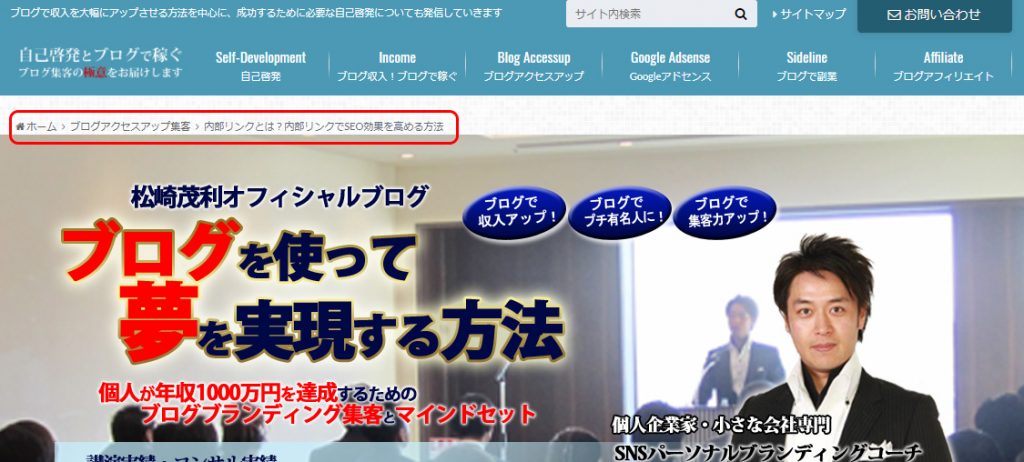Click the SNSパーソナルブランディングコーチ caption
The image size is (1024, 462).
[768, 453]
